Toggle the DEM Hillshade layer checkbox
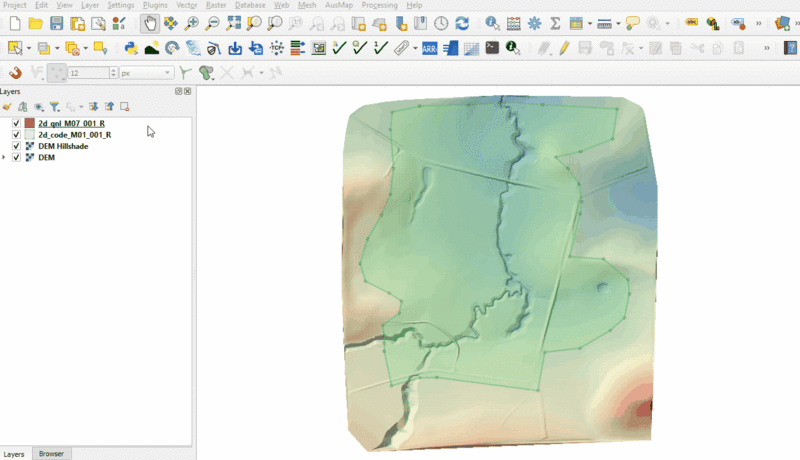The height and width of the screenshot is (460, 800). point(16,146)
